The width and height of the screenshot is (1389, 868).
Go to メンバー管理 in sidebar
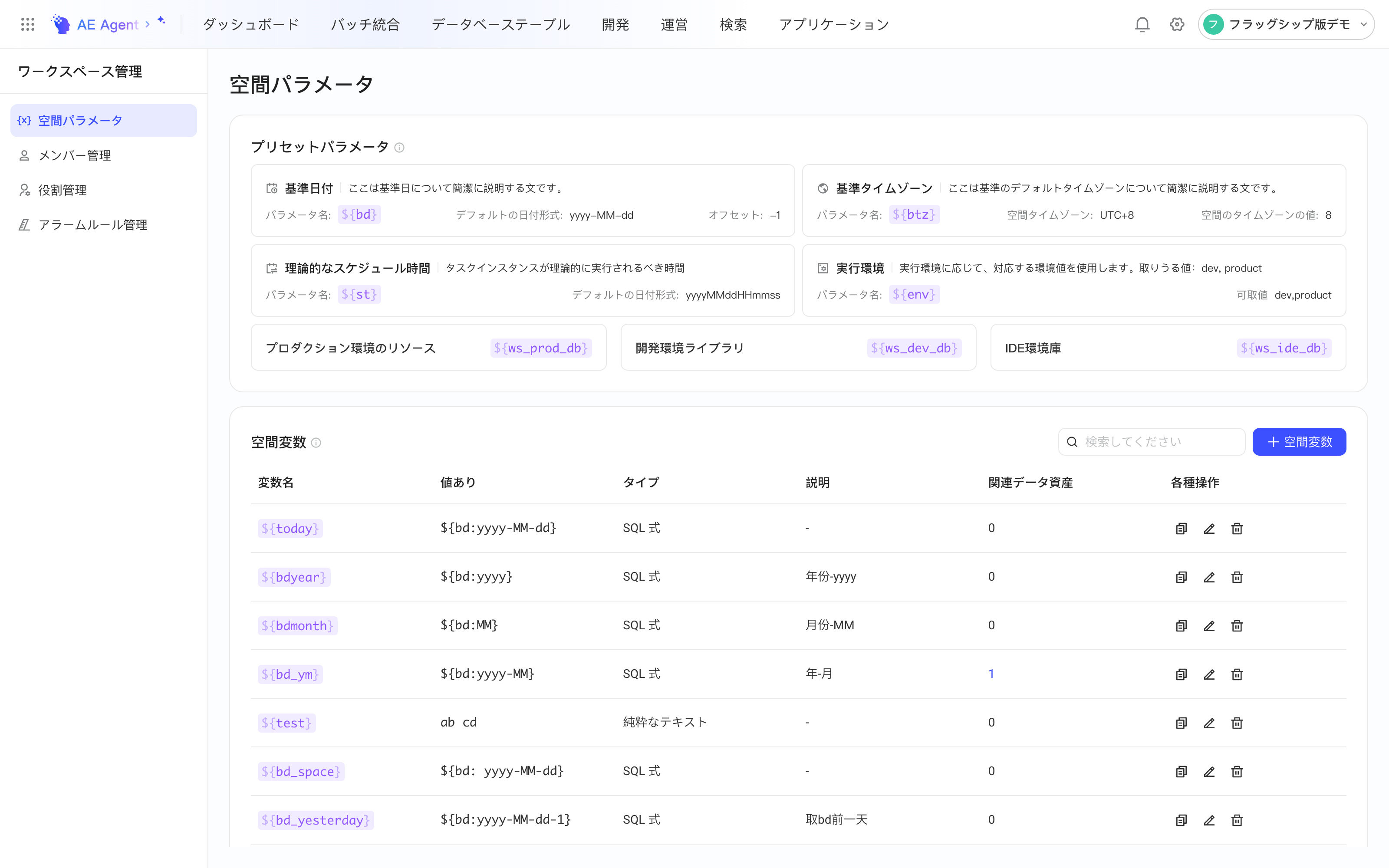(x=103, y=155)
